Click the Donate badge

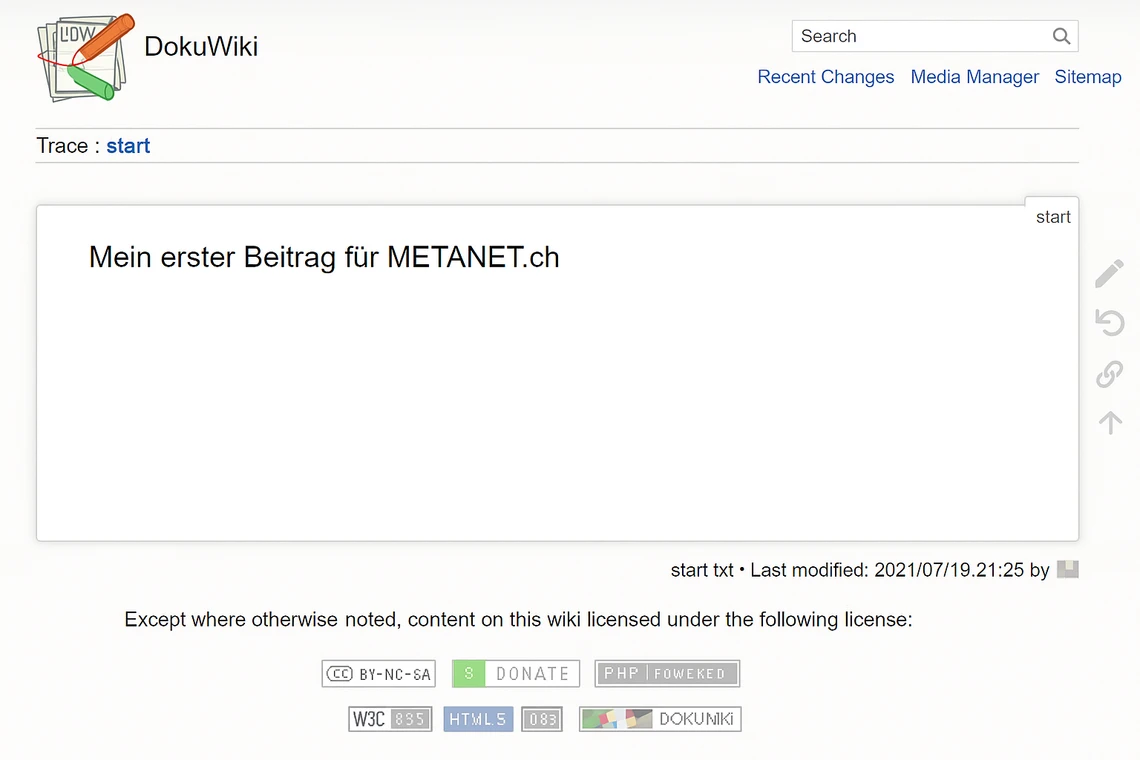coord(515,673)
